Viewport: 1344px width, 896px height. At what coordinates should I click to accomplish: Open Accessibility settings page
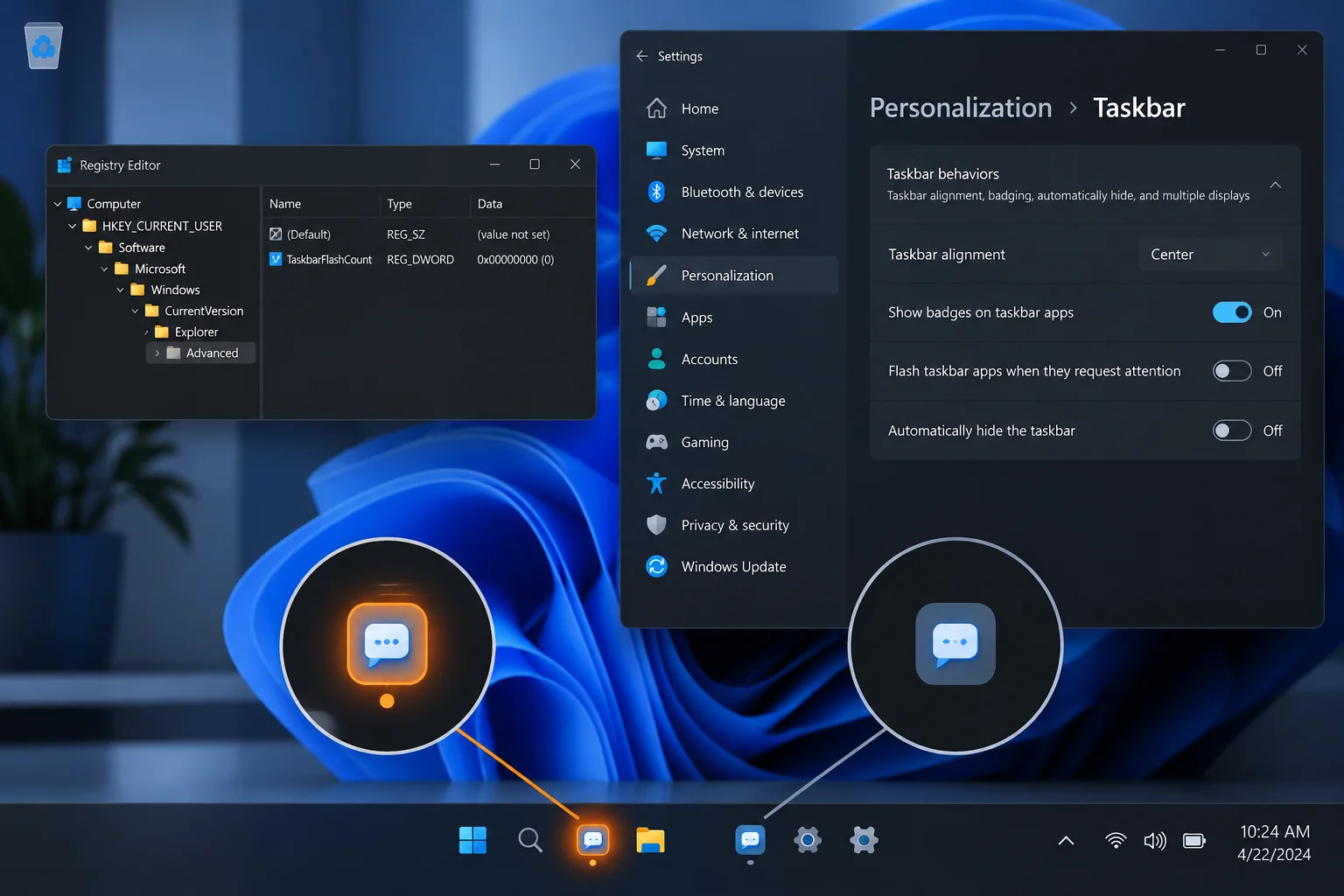click(734, 484)
